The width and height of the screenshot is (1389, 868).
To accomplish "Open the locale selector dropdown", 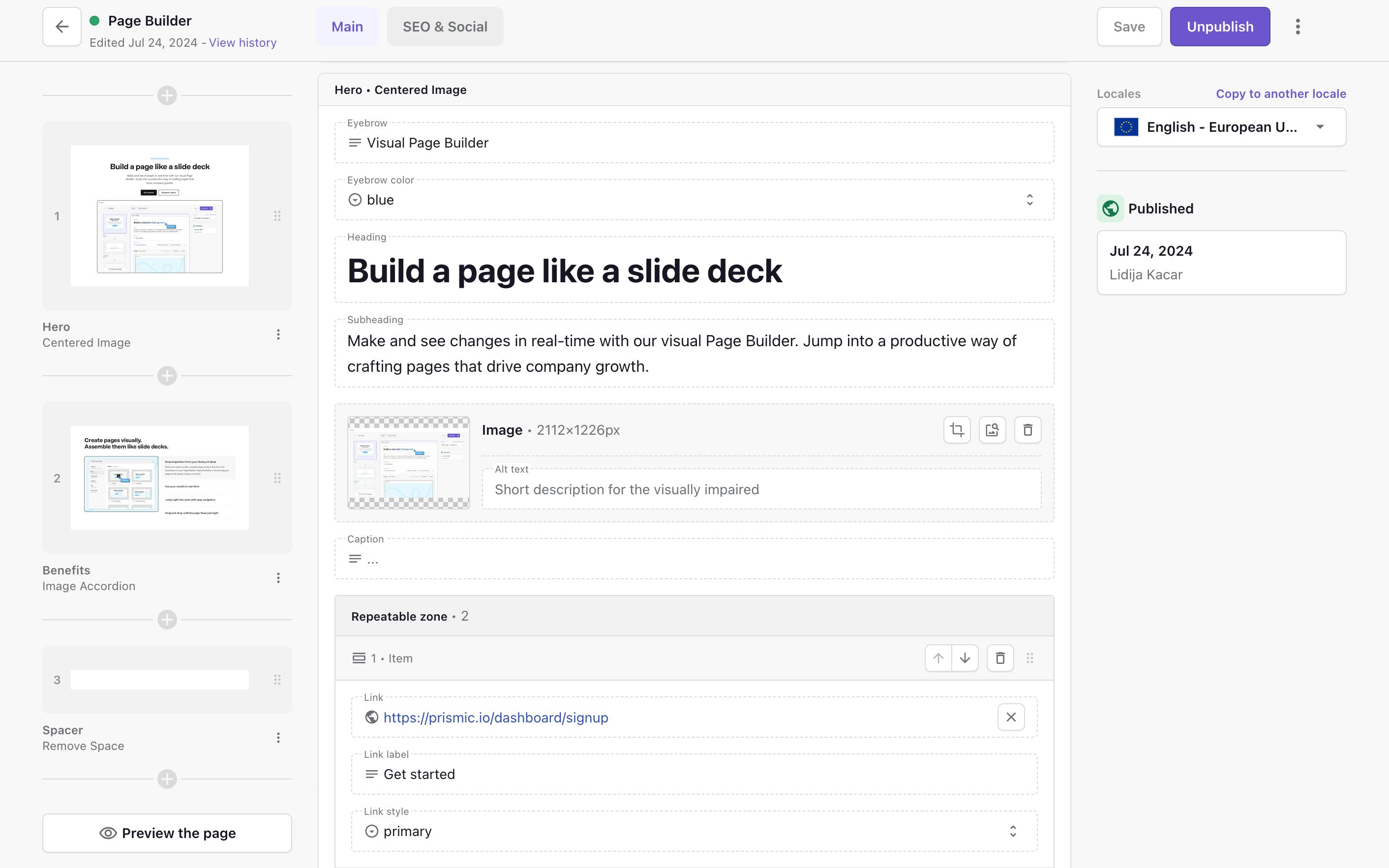I will click(1221, 127).
